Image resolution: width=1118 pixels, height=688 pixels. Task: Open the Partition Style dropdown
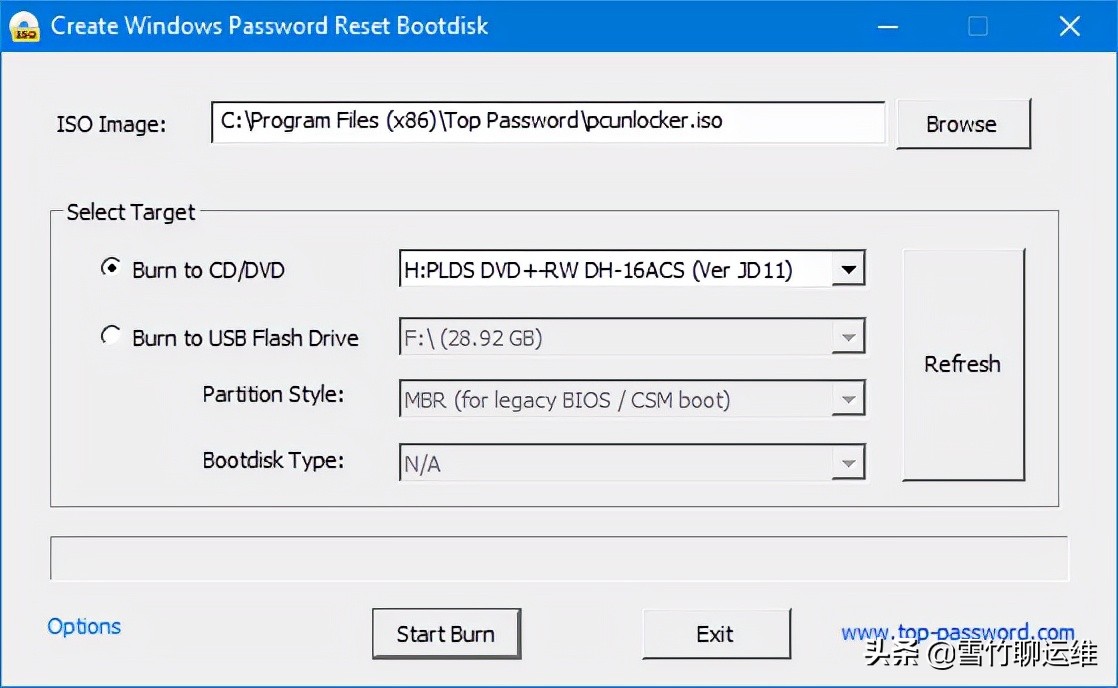click(x=848, y=400)
